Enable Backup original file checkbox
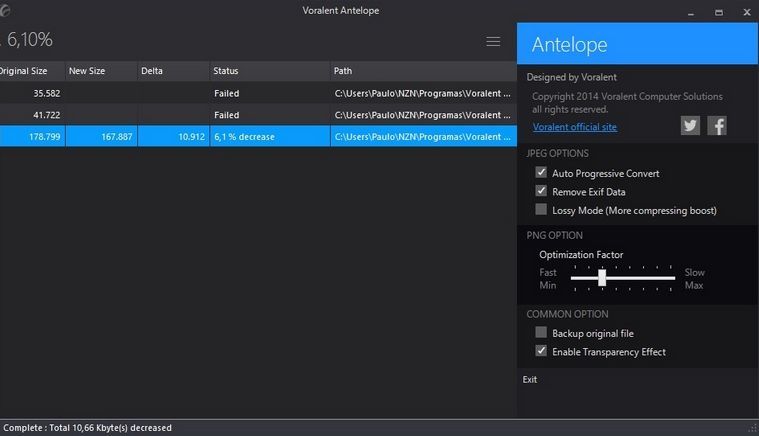The image size is (759, 436). (541, 332)
